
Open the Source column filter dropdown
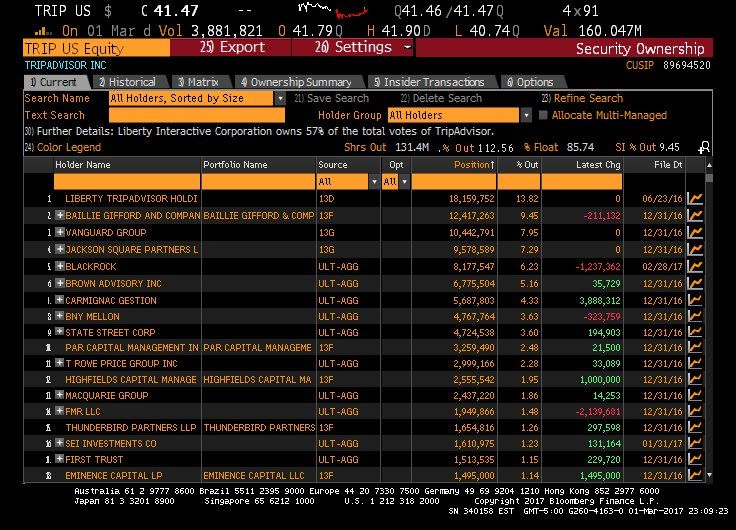tap(375, 182)
